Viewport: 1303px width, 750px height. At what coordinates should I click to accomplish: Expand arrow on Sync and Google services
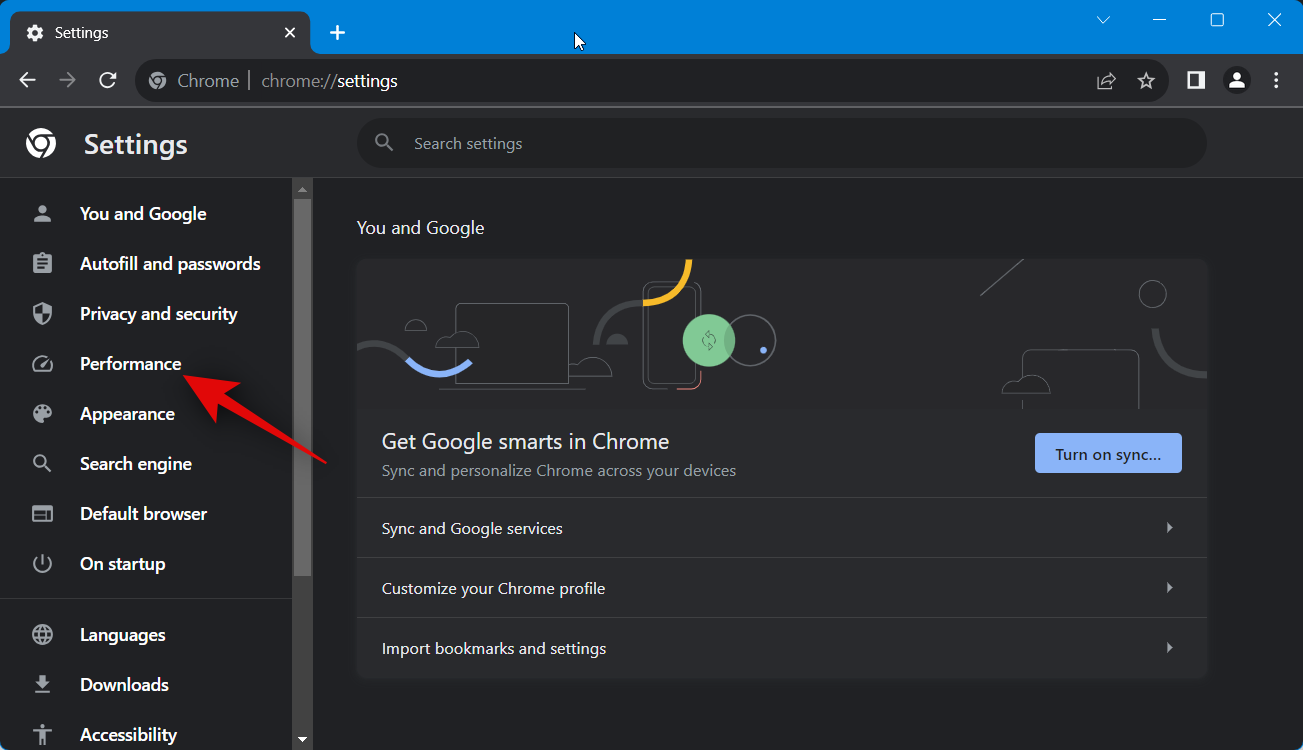pyautogui.click(x=1169, y=528)
